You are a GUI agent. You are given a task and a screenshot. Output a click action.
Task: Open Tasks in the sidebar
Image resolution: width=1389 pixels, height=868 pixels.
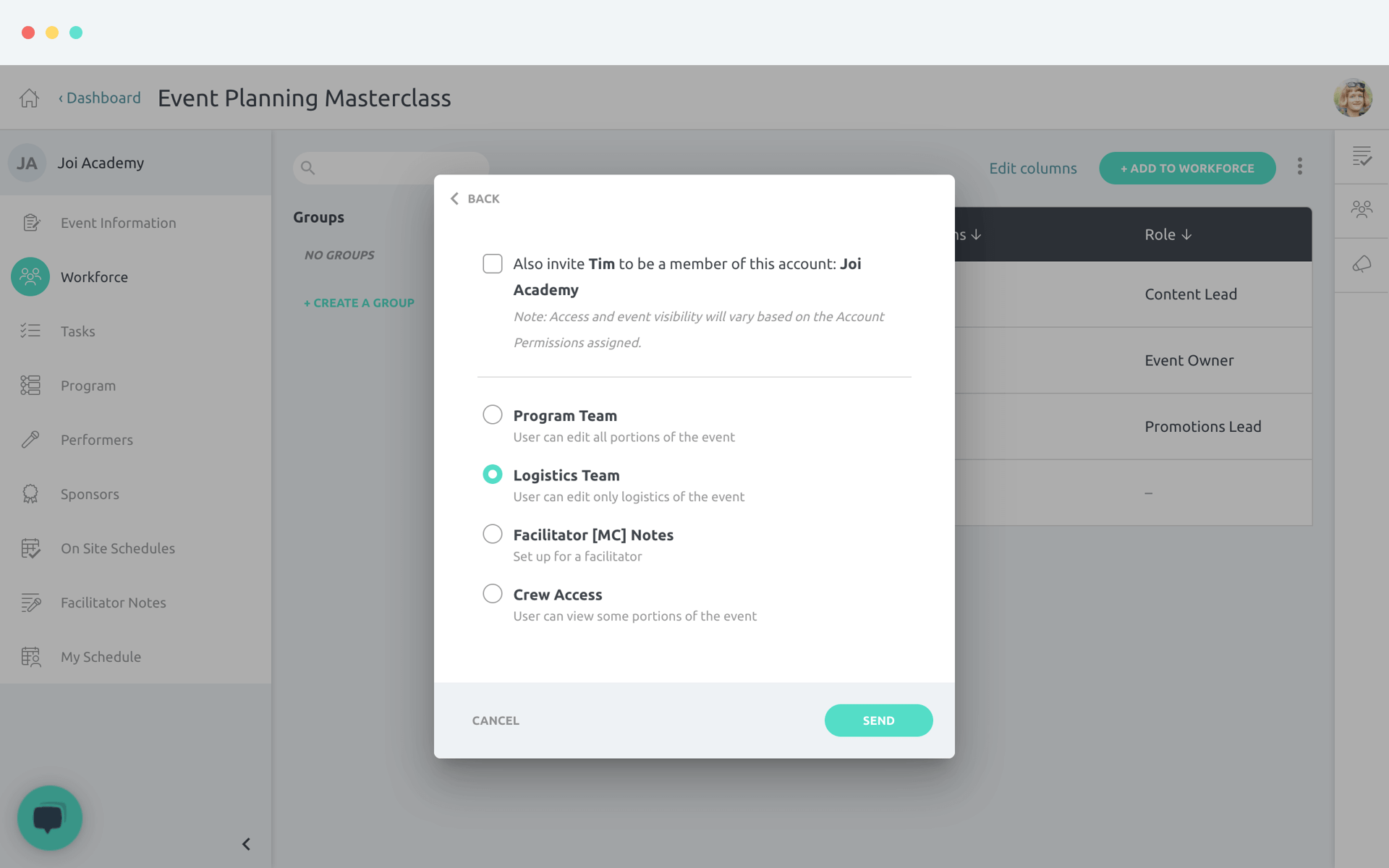pyautogui.click(x=77, y=331)
